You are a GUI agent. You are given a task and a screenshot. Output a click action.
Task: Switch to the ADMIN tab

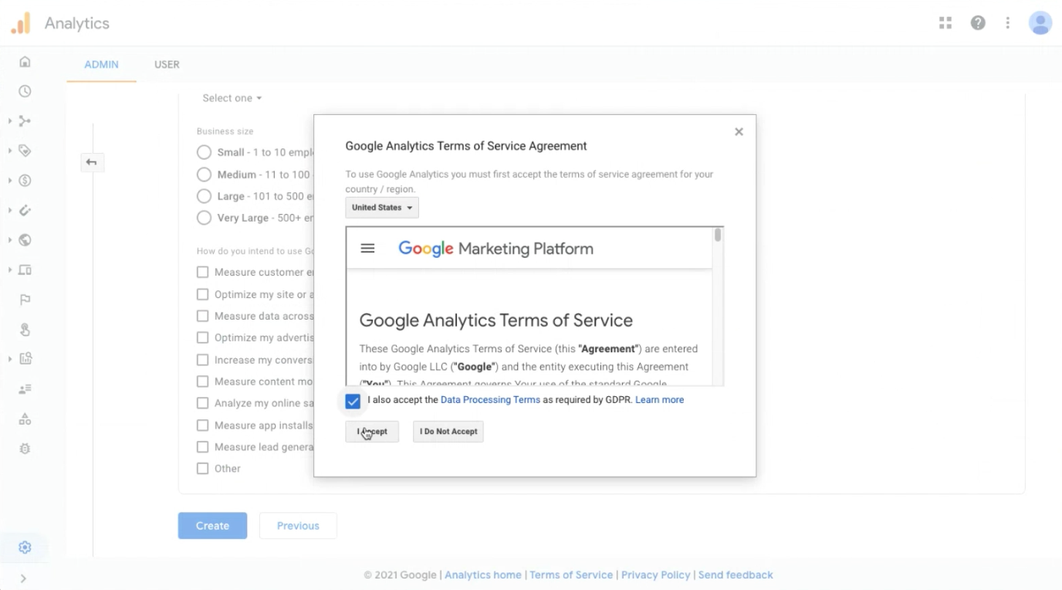click(102, 64)
